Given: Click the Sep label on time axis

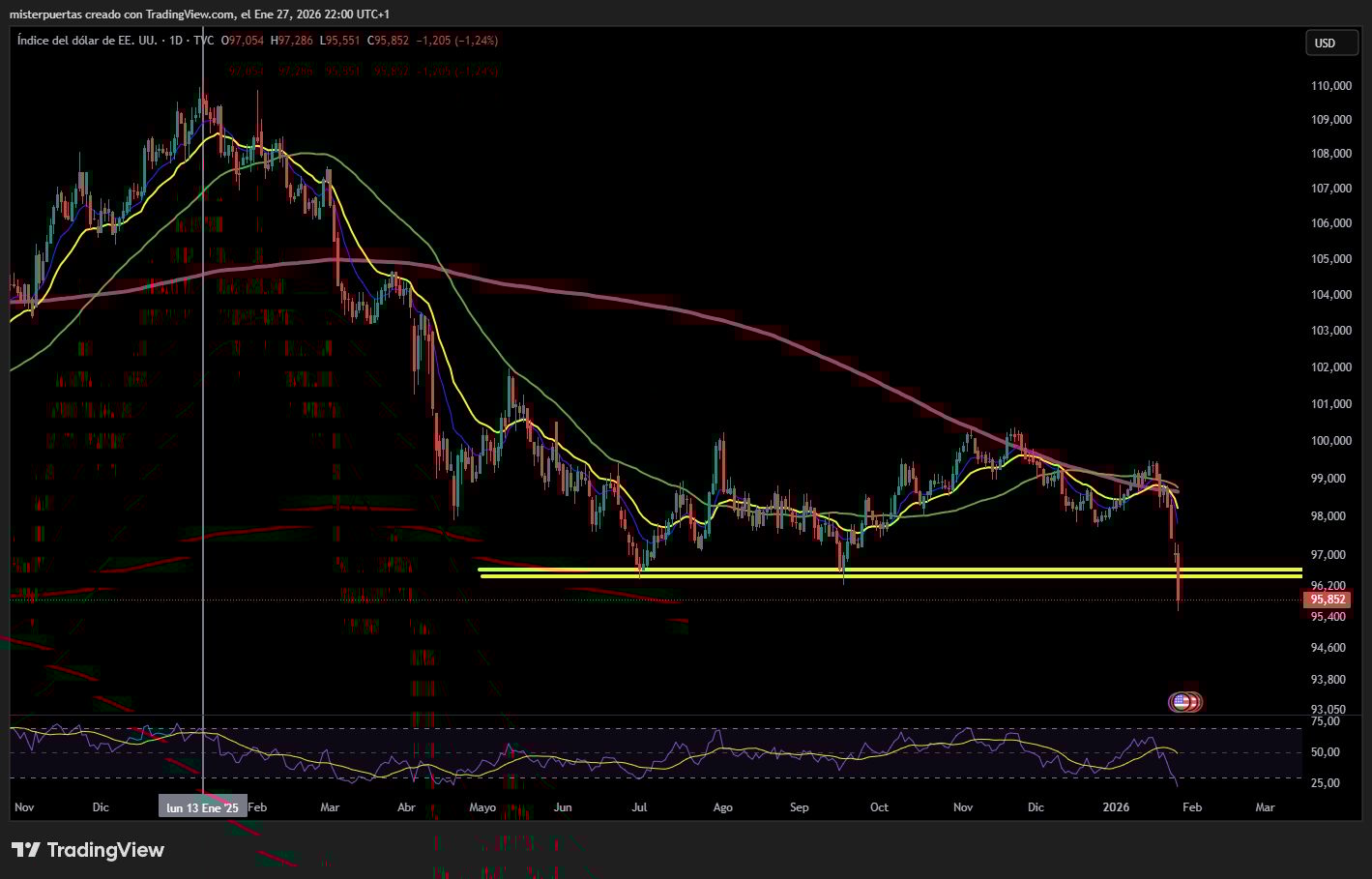Looking at the screenshot, I should [799, 807].
